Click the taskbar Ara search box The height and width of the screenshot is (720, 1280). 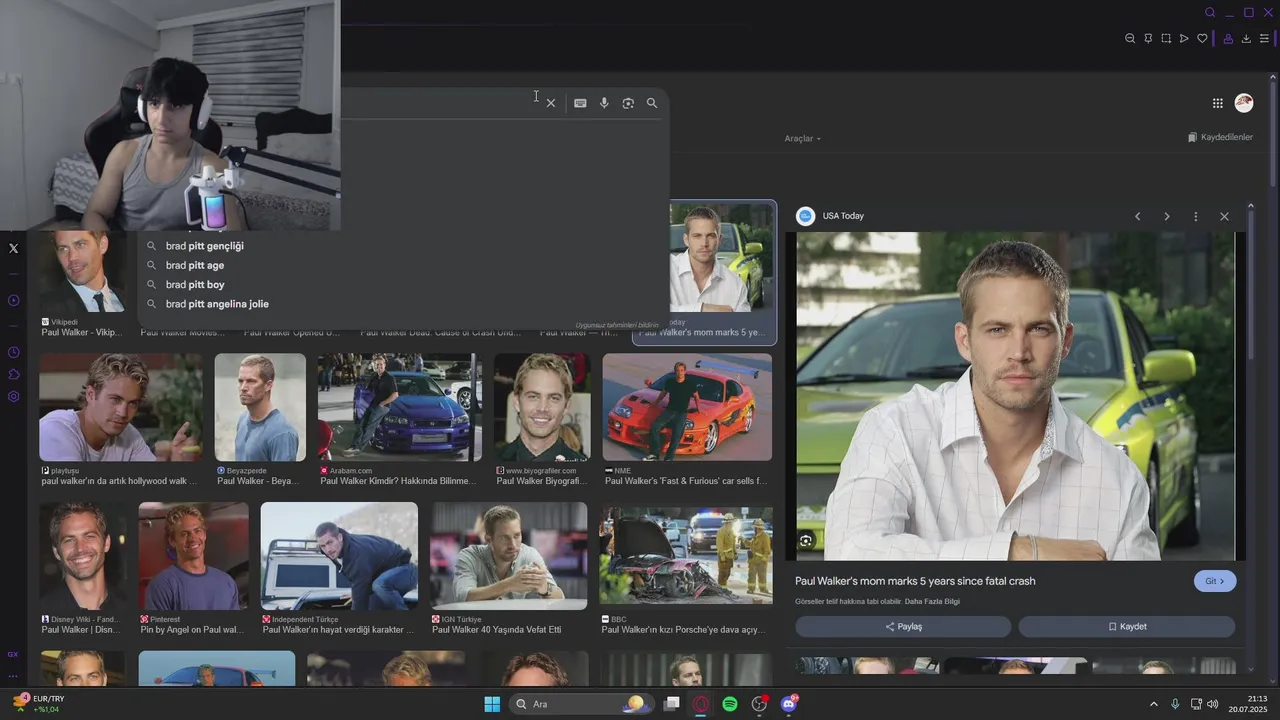[x=582, y=704]
